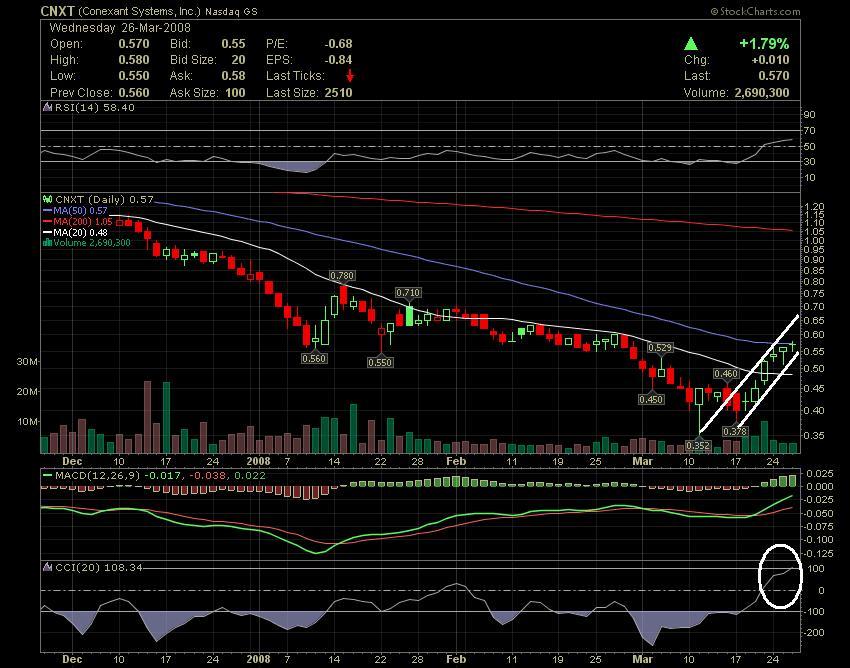Click the 0.460 price marker
The width and height of the screenshot is (850, 668).
coord(726,374)
